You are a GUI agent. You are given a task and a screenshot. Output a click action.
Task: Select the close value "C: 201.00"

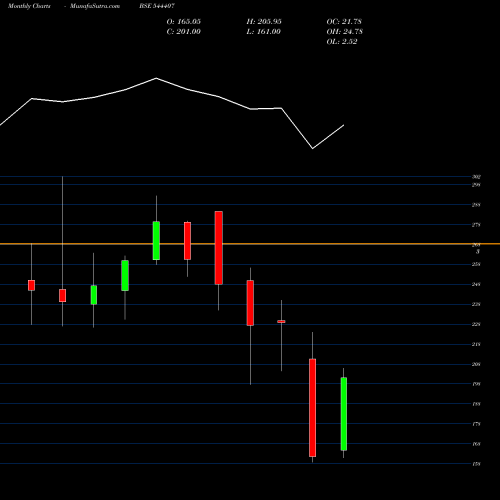(184, 32)
